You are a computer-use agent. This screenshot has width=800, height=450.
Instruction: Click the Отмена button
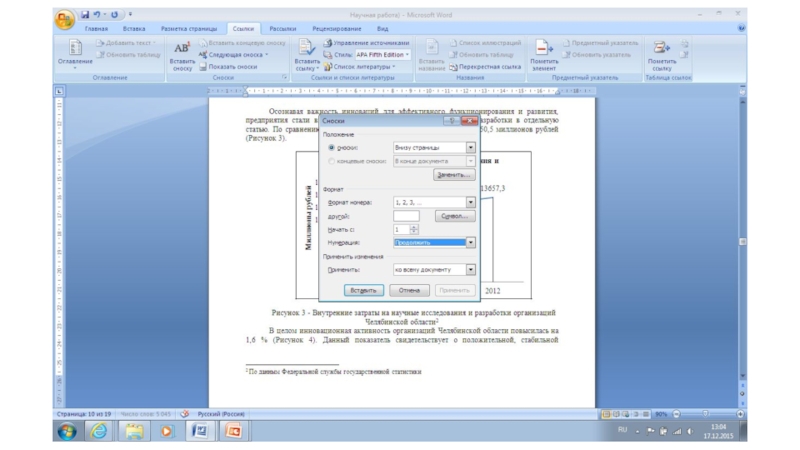click(x=409, y=290)
